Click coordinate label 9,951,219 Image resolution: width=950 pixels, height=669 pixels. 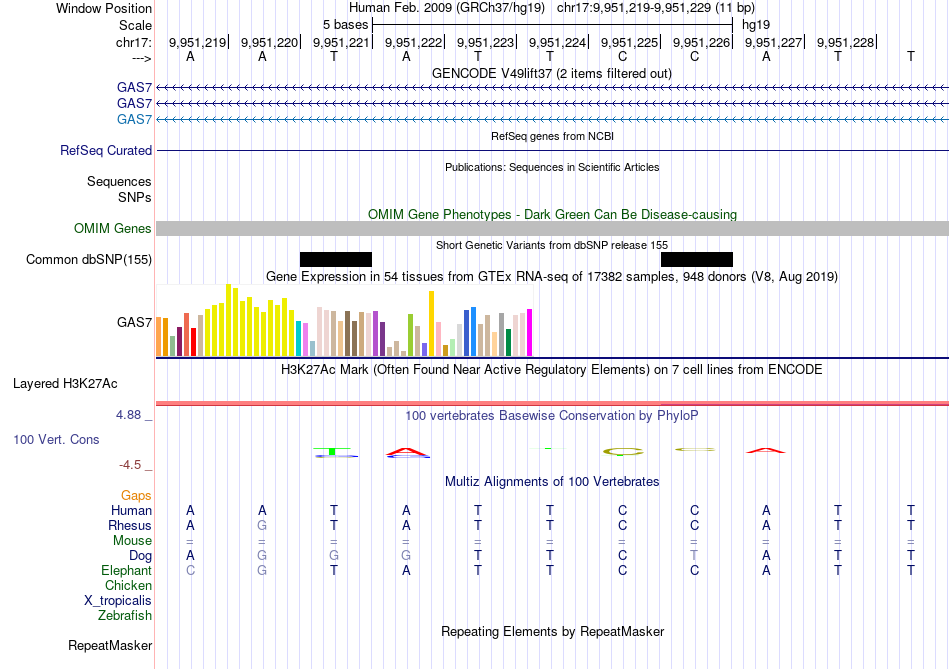198,42
